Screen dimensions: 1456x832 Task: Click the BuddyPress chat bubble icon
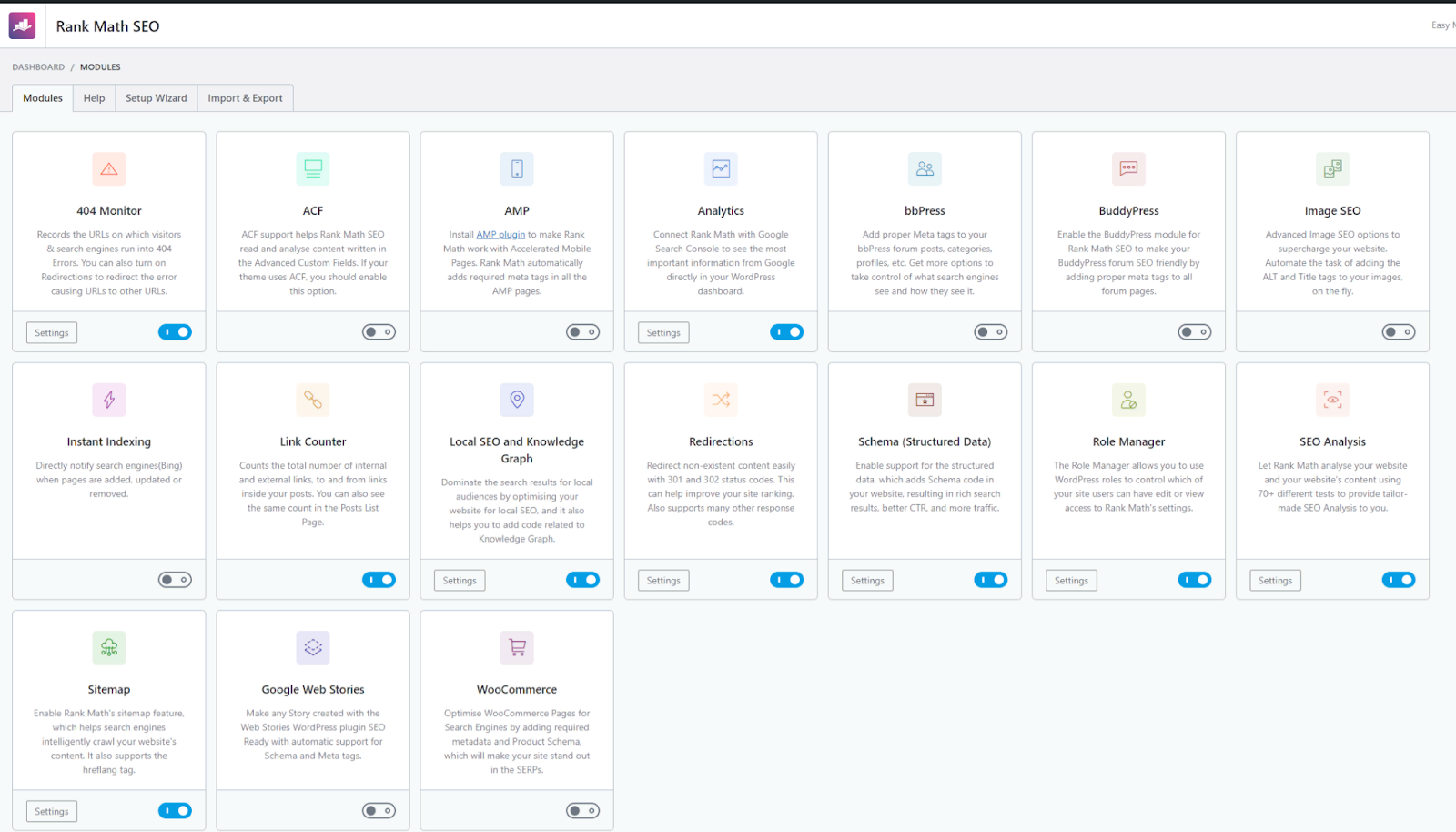[x=1128, y=168]
